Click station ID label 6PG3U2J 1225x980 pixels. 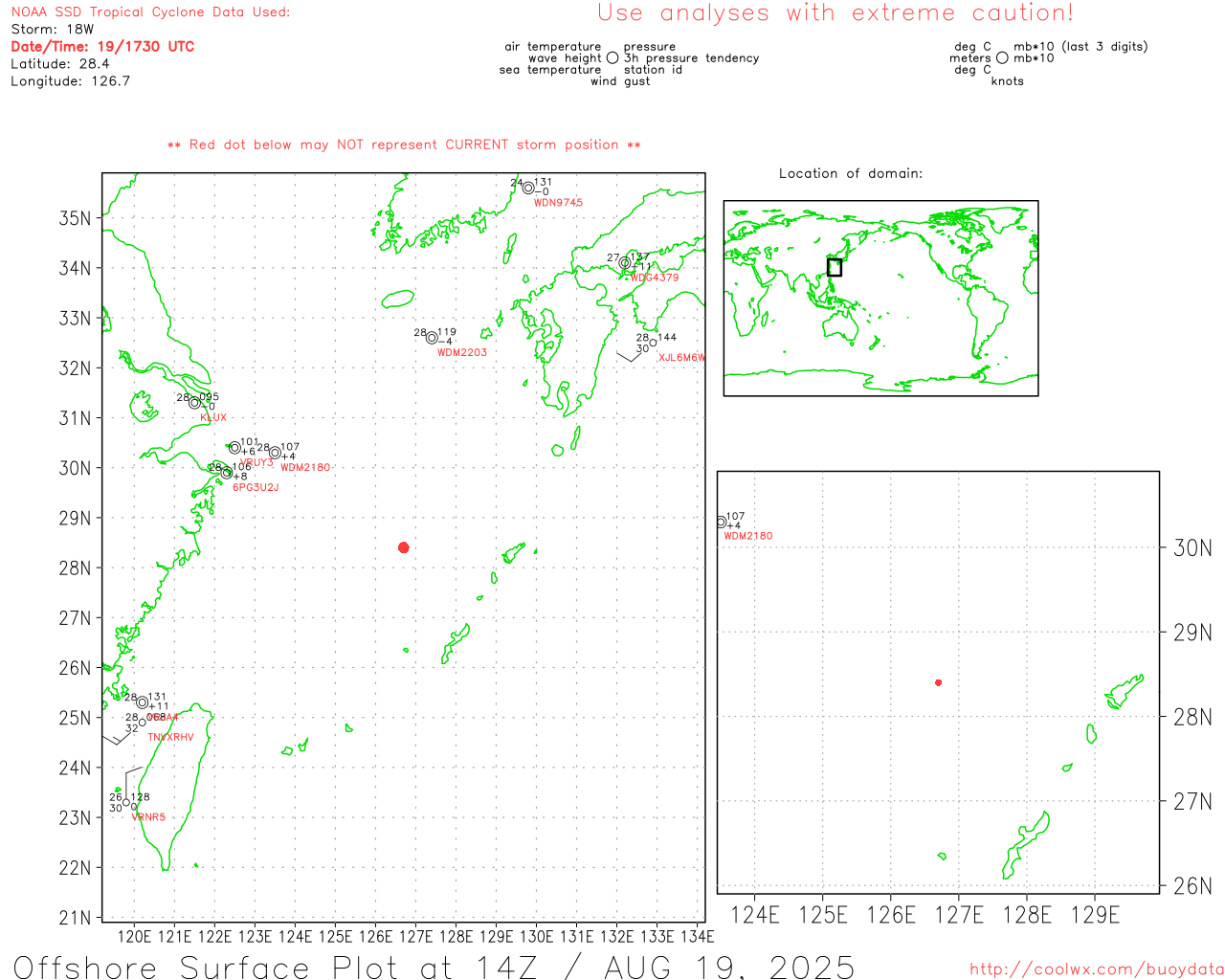click(256, 487)
